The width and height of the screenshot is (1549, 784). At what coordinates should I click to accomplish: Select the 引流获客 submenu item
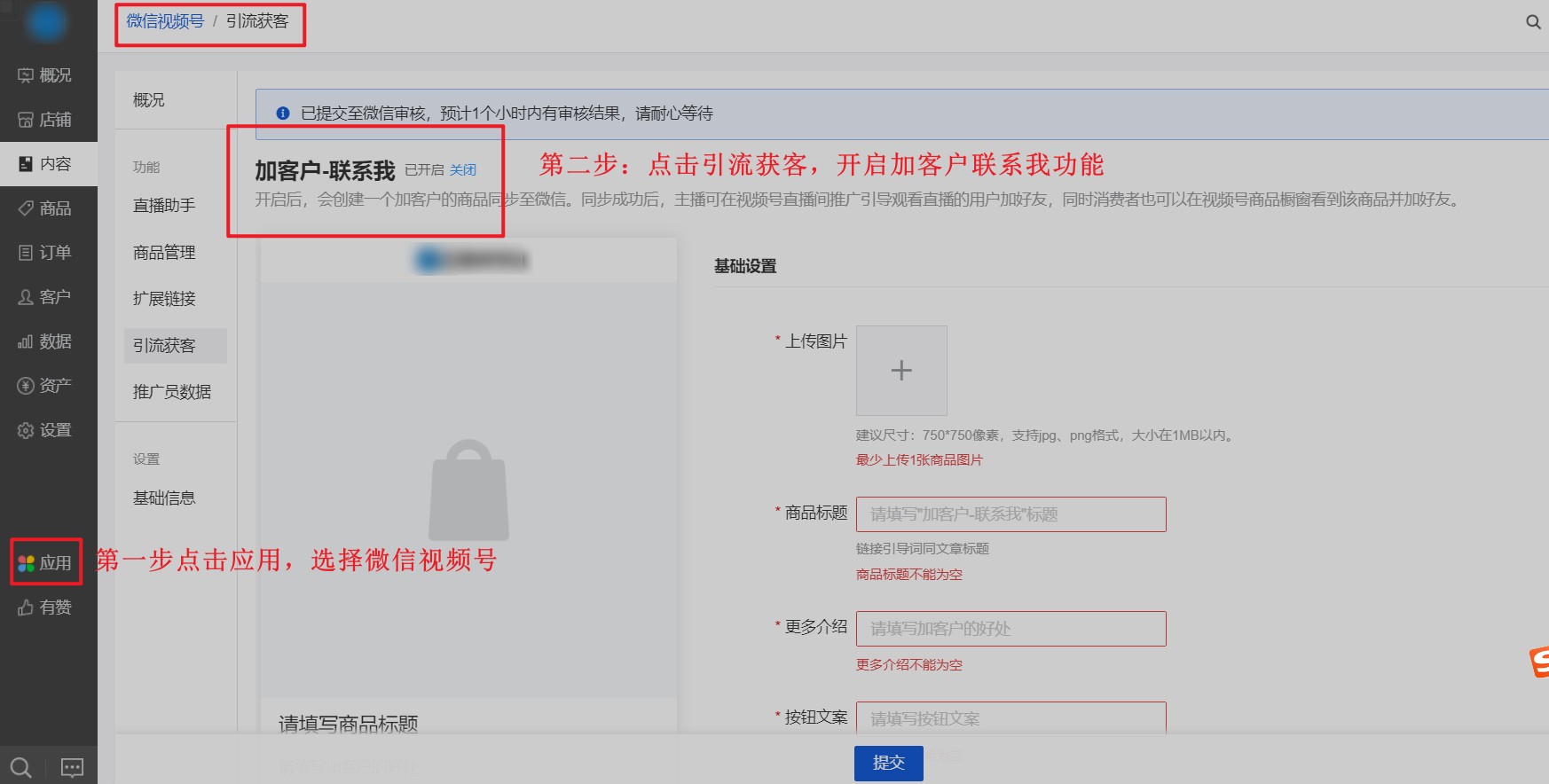point(176,346)
